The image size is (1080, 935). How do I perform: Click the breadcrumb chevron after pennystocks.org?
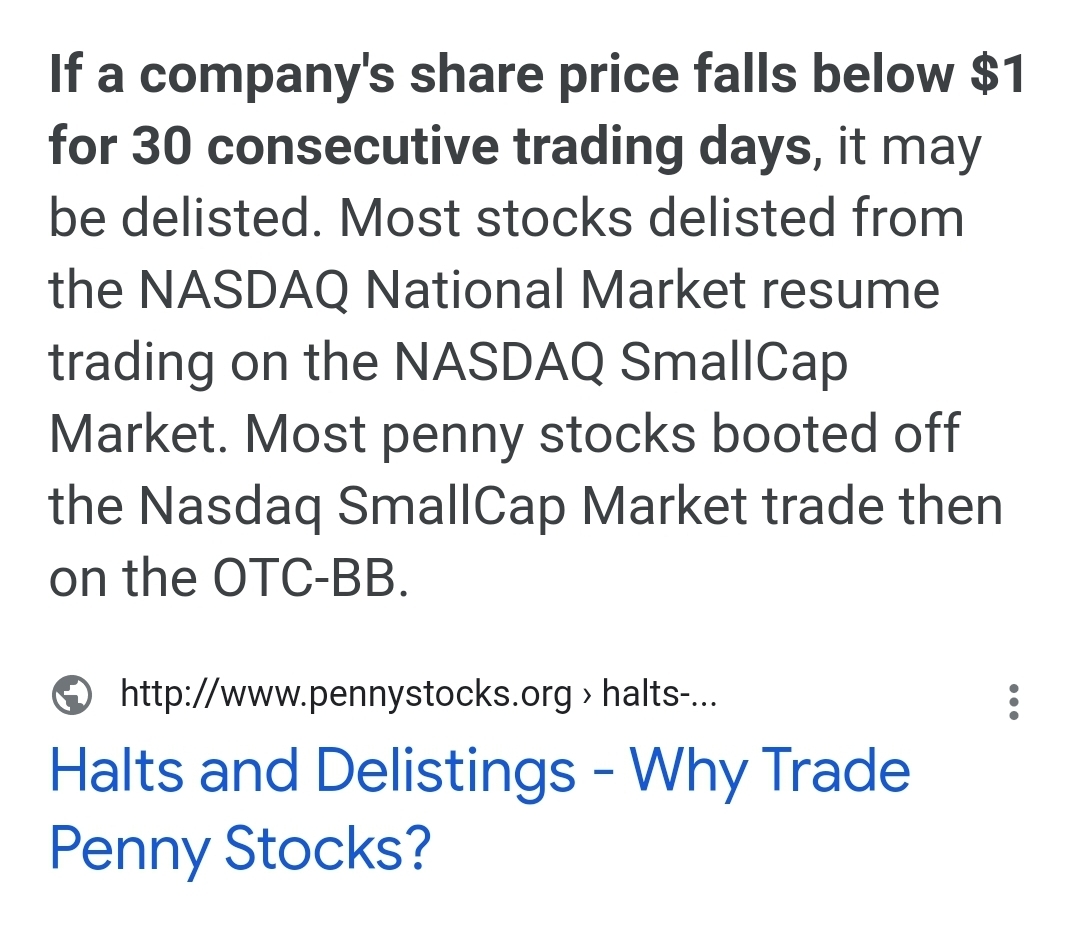[587, 695]
